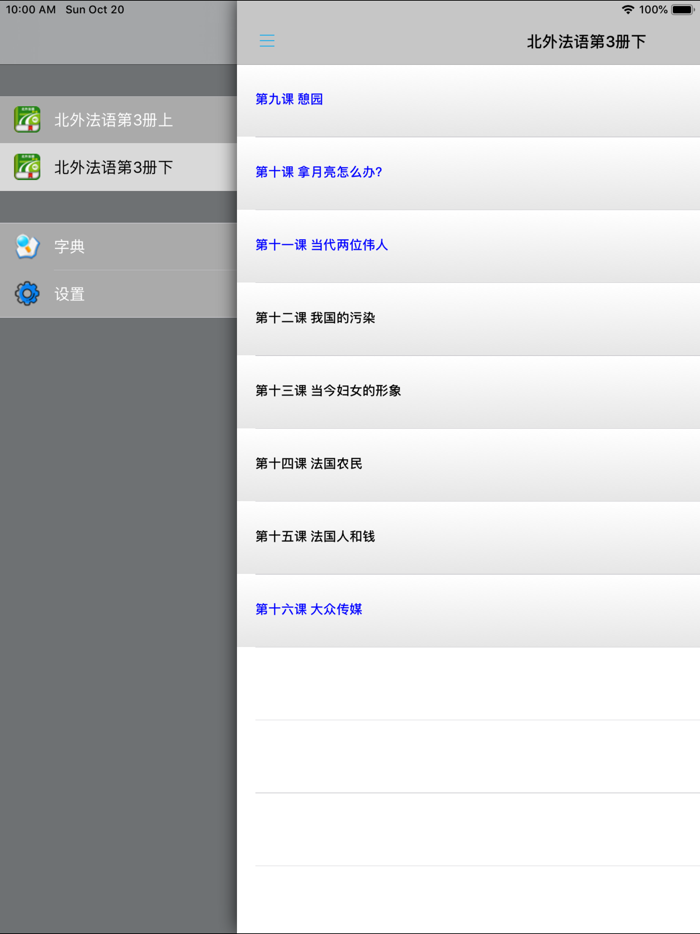Open lesson 第十五课 法国人和钱
The height and width of the screenshot is (934, 700).
pyautogui.click(x=315, y=537)
